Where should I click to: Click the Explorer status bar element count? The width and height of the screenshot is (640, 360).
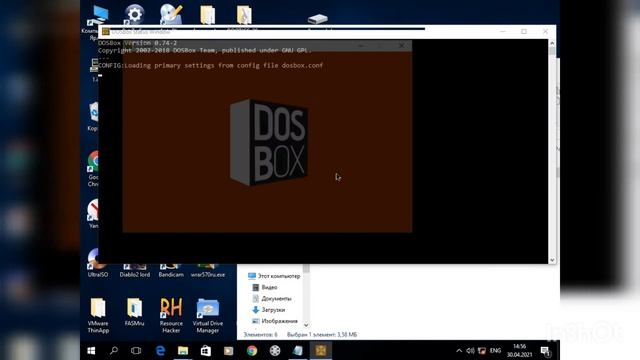(260, 335)
